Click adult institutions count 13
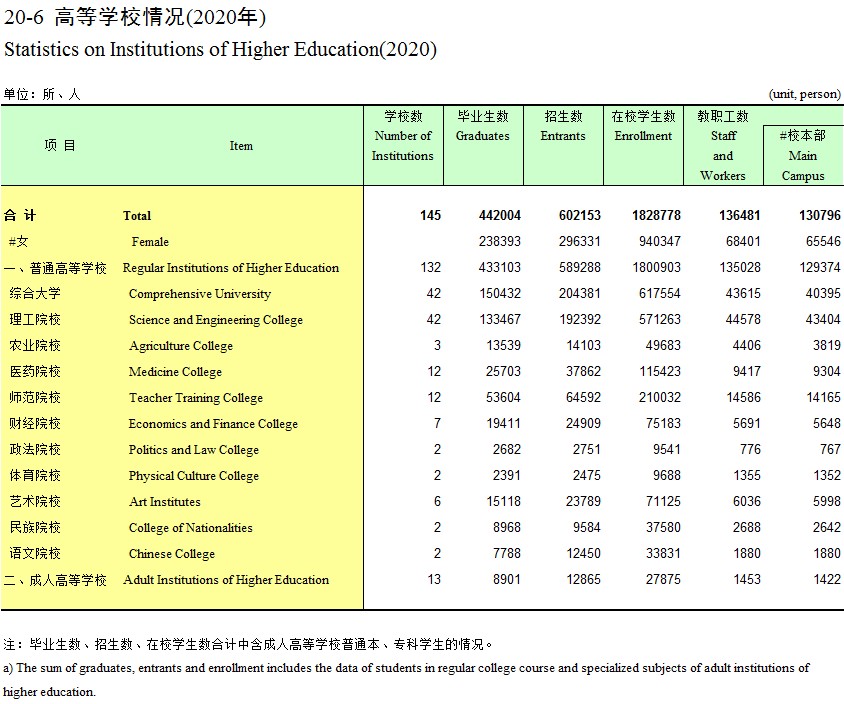The width and height of the screenshot is (844, 704). tap(434, 579)
